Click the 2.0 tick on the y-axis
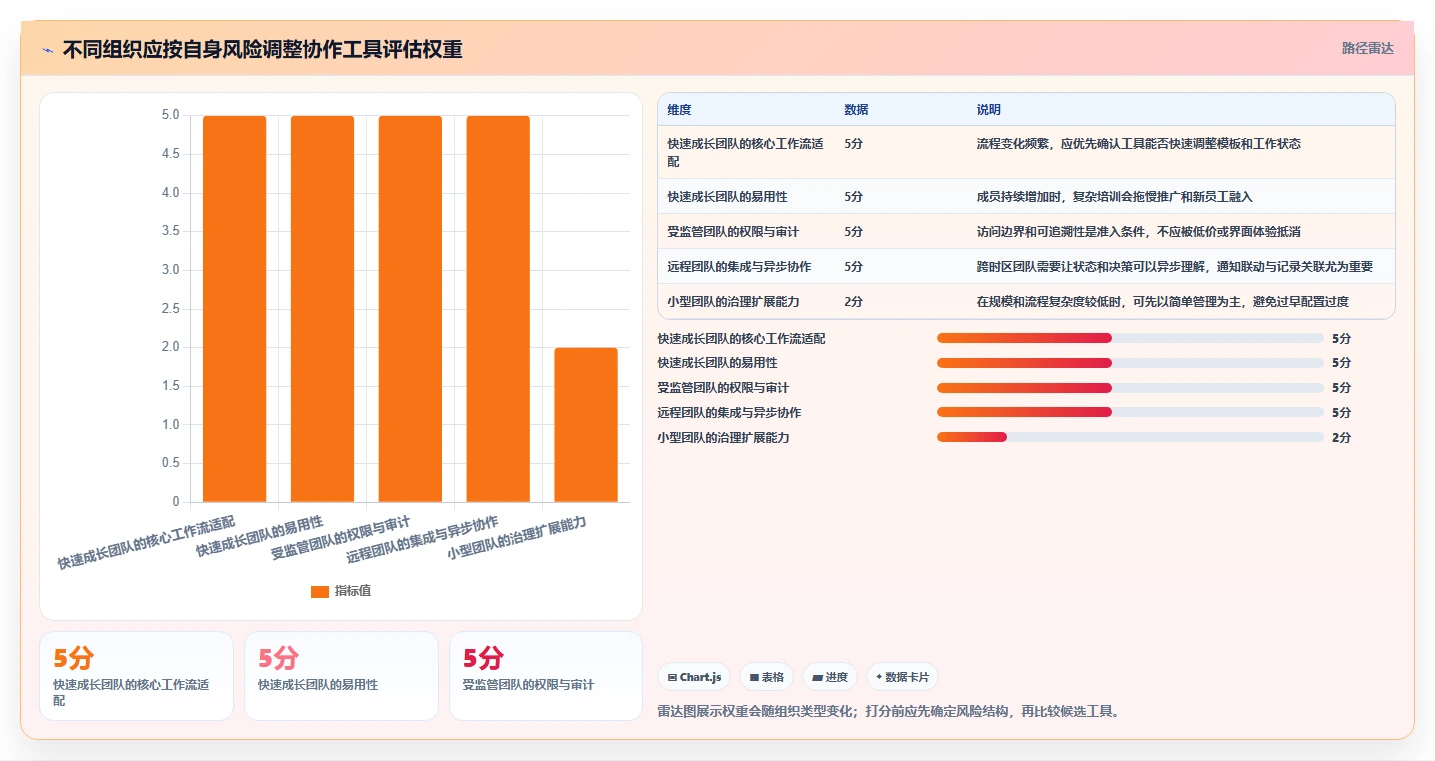 click(x=170, y=347)
